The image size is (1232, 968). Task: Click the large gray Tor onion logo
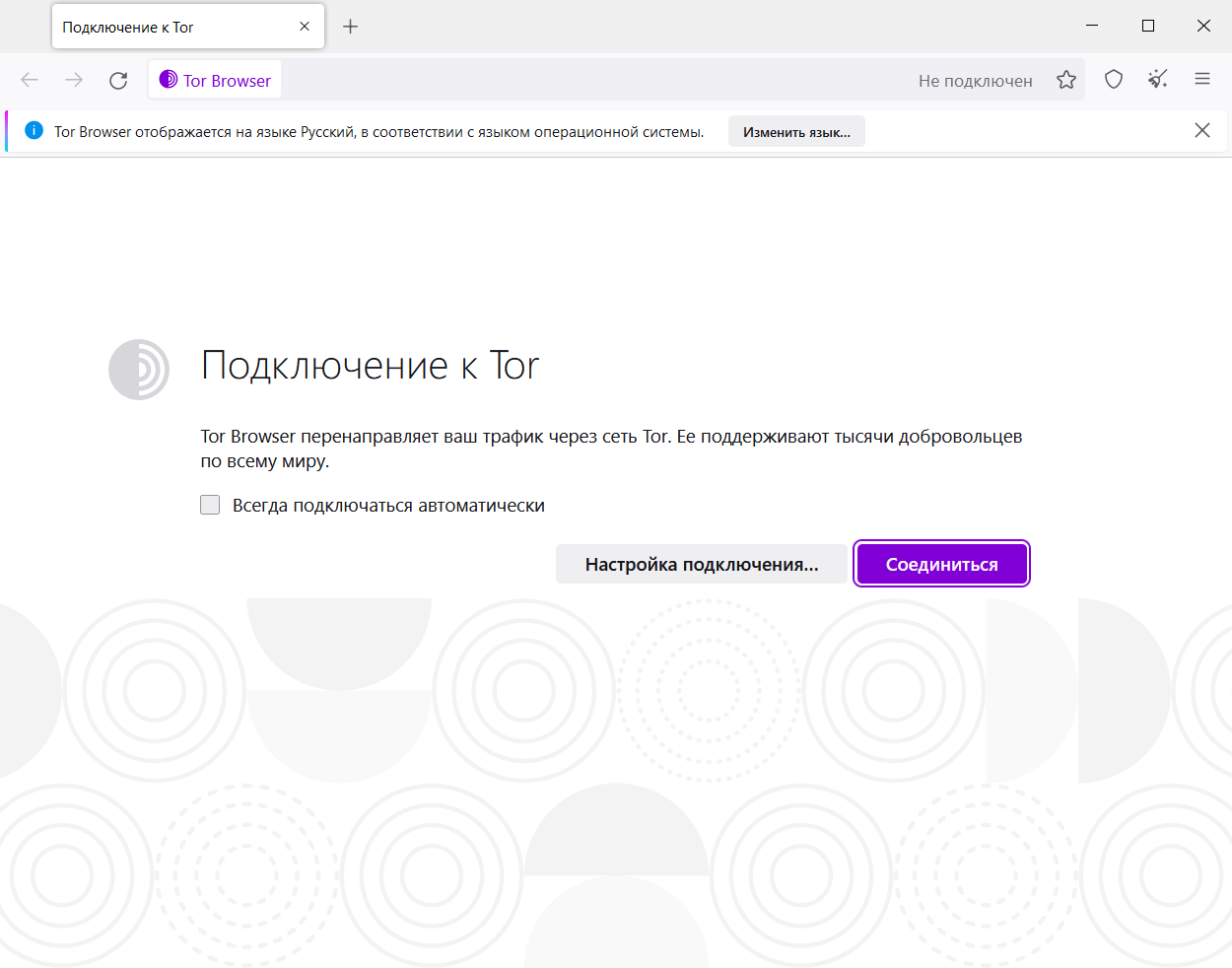point(139,370)
